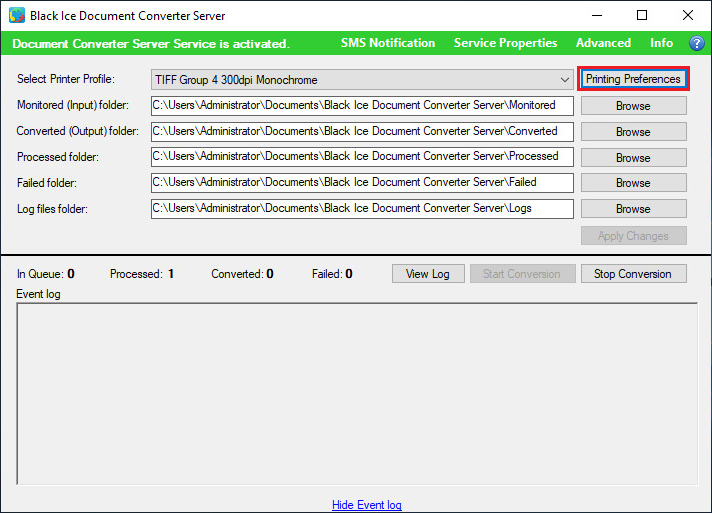Browse for the Processed folder

(633, 158)
